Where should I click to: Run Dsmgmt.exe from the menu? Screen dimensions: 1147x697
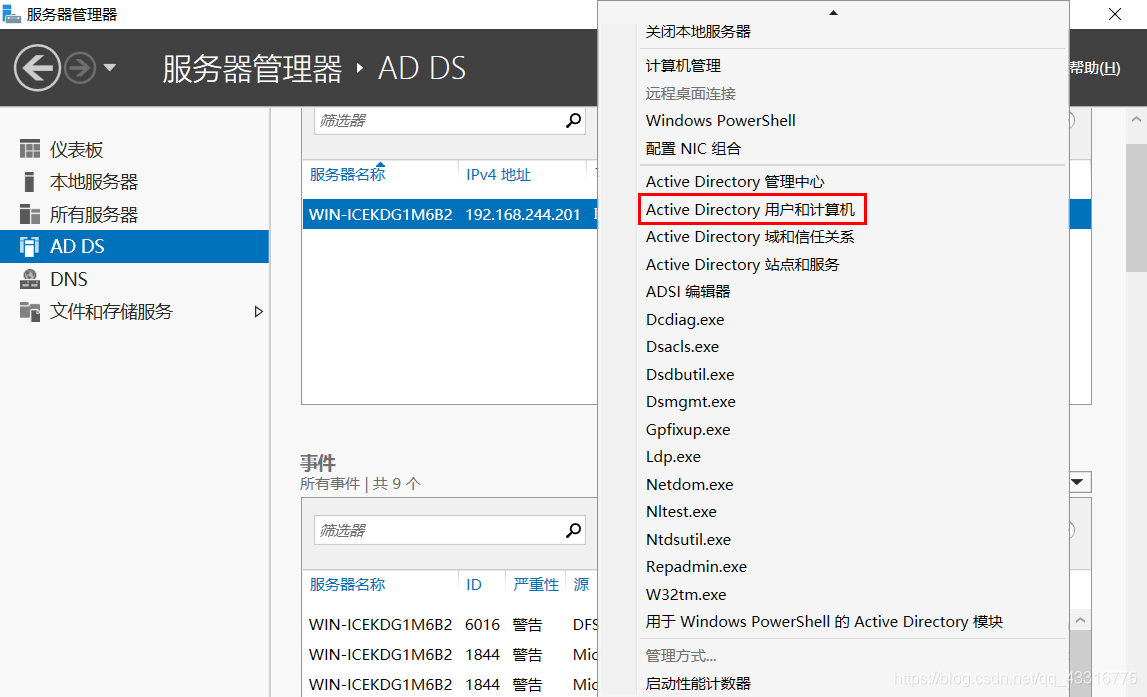(x=691, y=402)
